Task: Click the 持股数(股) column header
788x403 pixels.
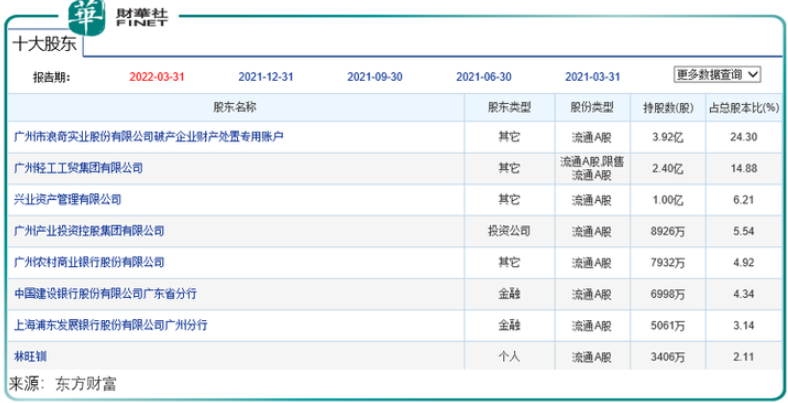Action: click(x=669, y=107)
